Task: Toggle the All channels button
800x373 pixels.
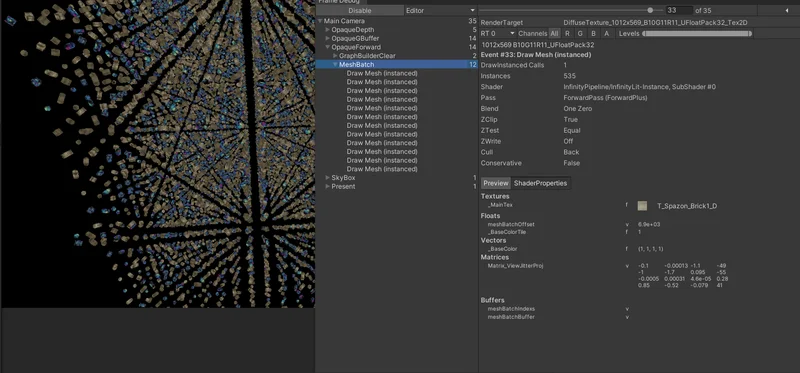Action: click(x=554, y=34)
